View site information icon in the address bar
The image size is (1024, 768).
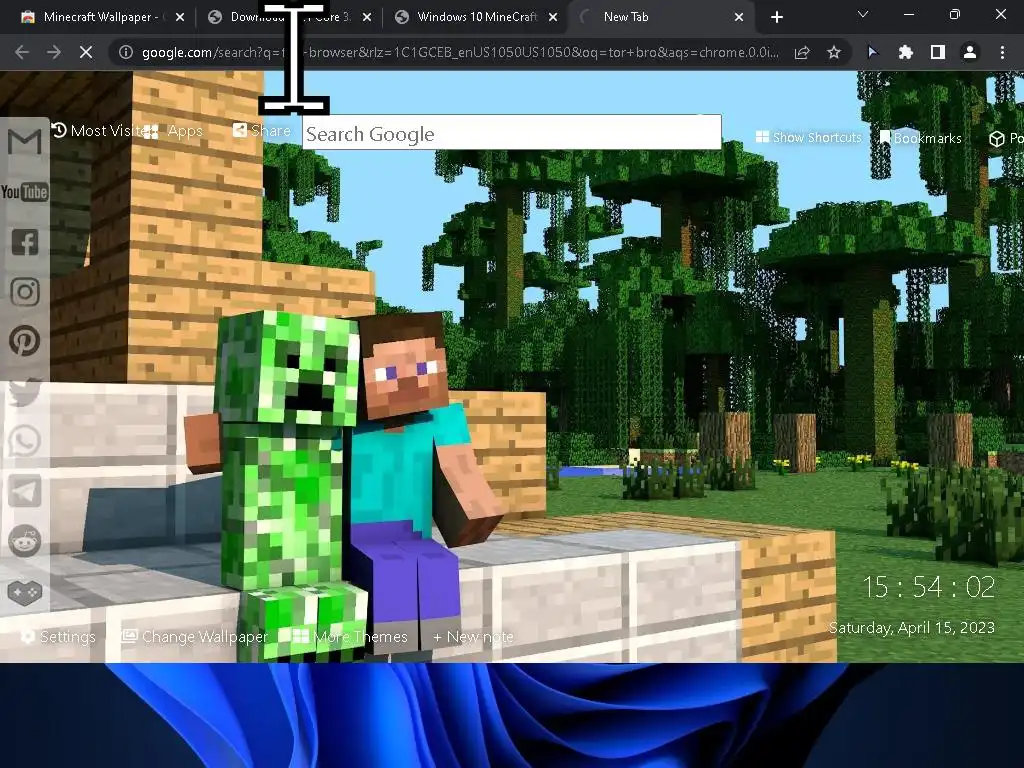tap(125, 52)
